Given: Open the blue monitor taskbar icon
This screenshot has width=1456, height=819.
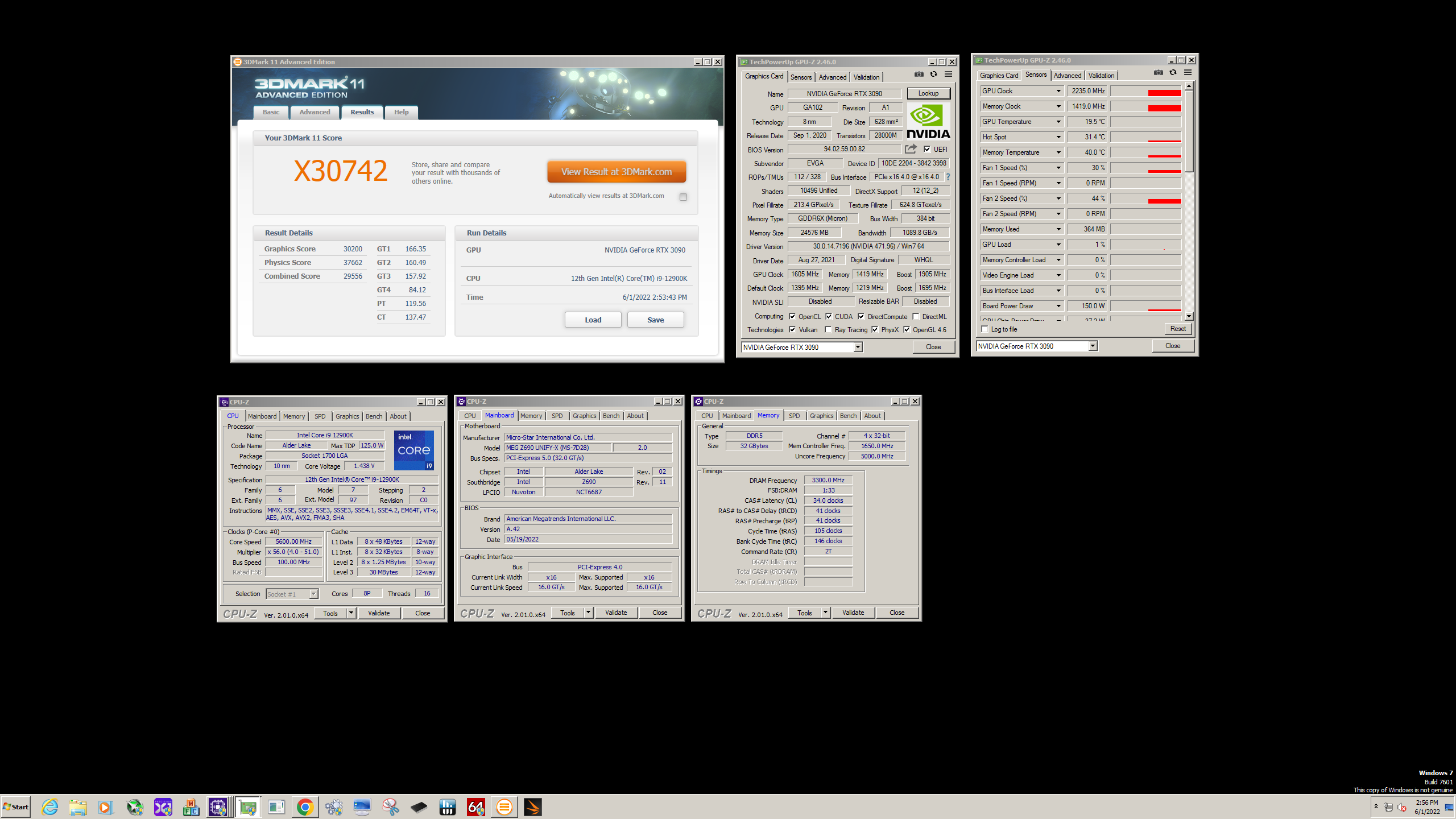Looking at the screenshot, I should coord(362,807).
